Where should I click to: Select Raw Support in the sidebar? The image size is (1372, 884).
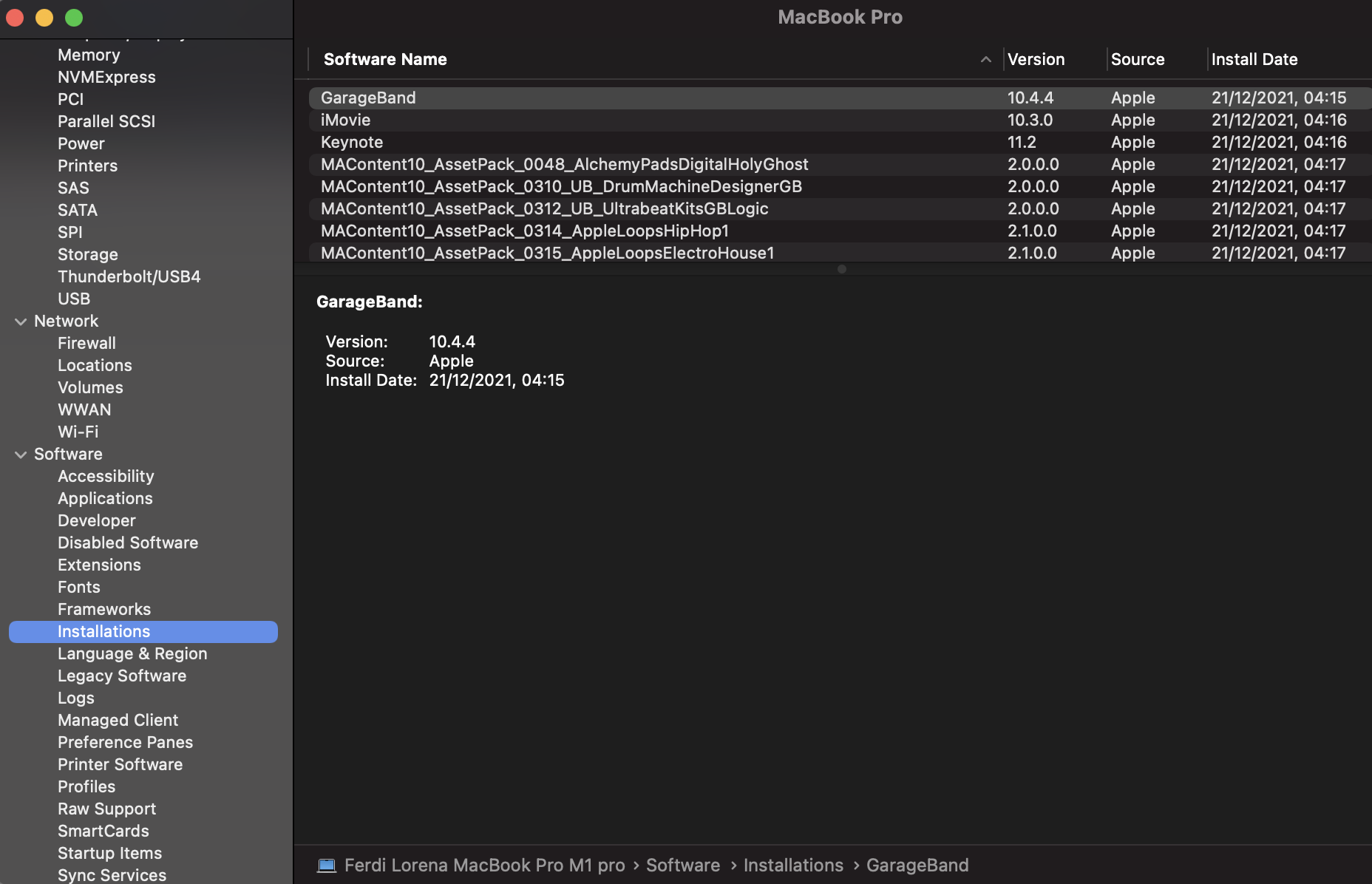pyautogui.click(x=106, y=809)
